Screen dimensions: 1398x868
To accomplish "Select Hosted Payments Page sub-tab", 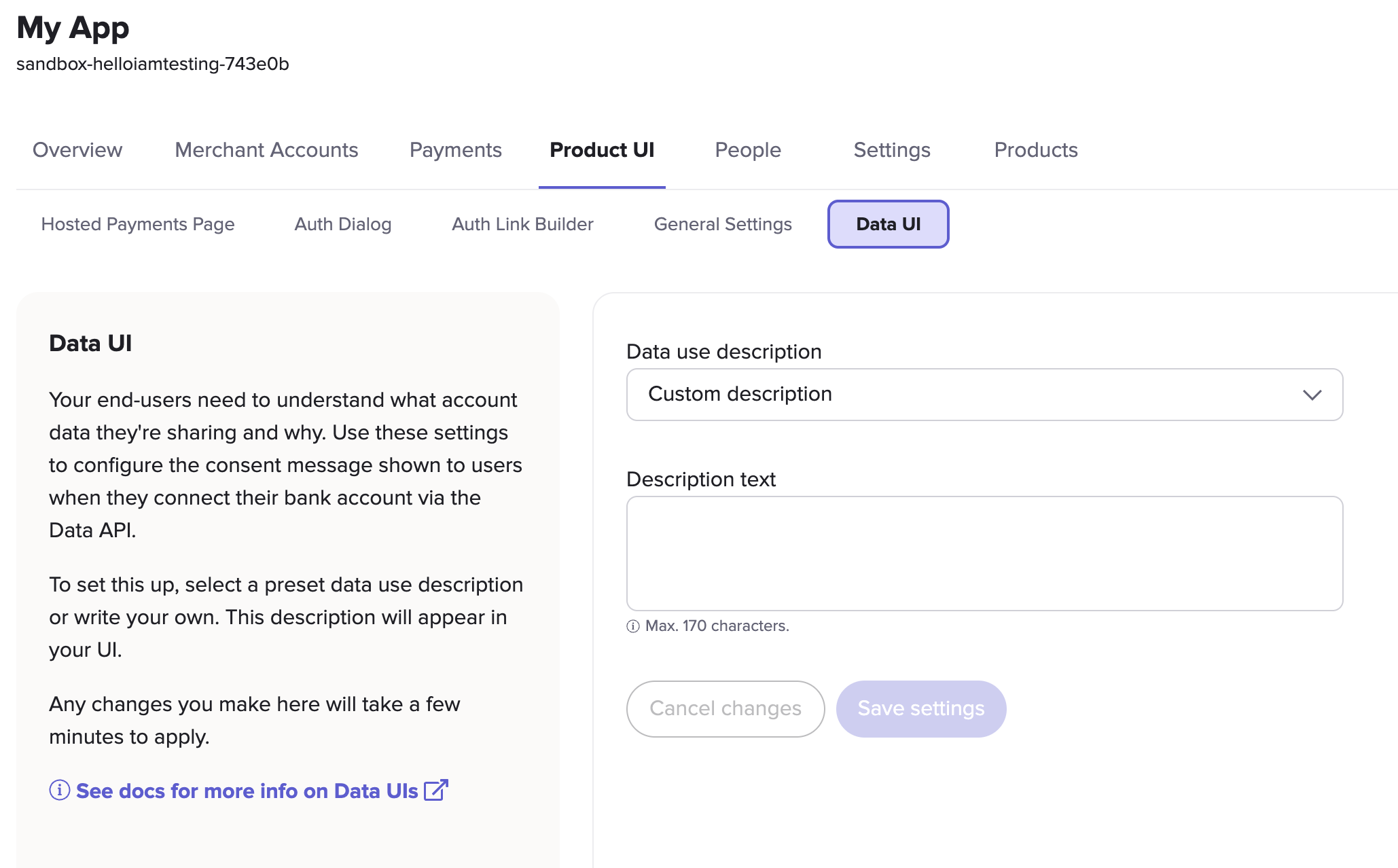I will [x=138, y=224].
